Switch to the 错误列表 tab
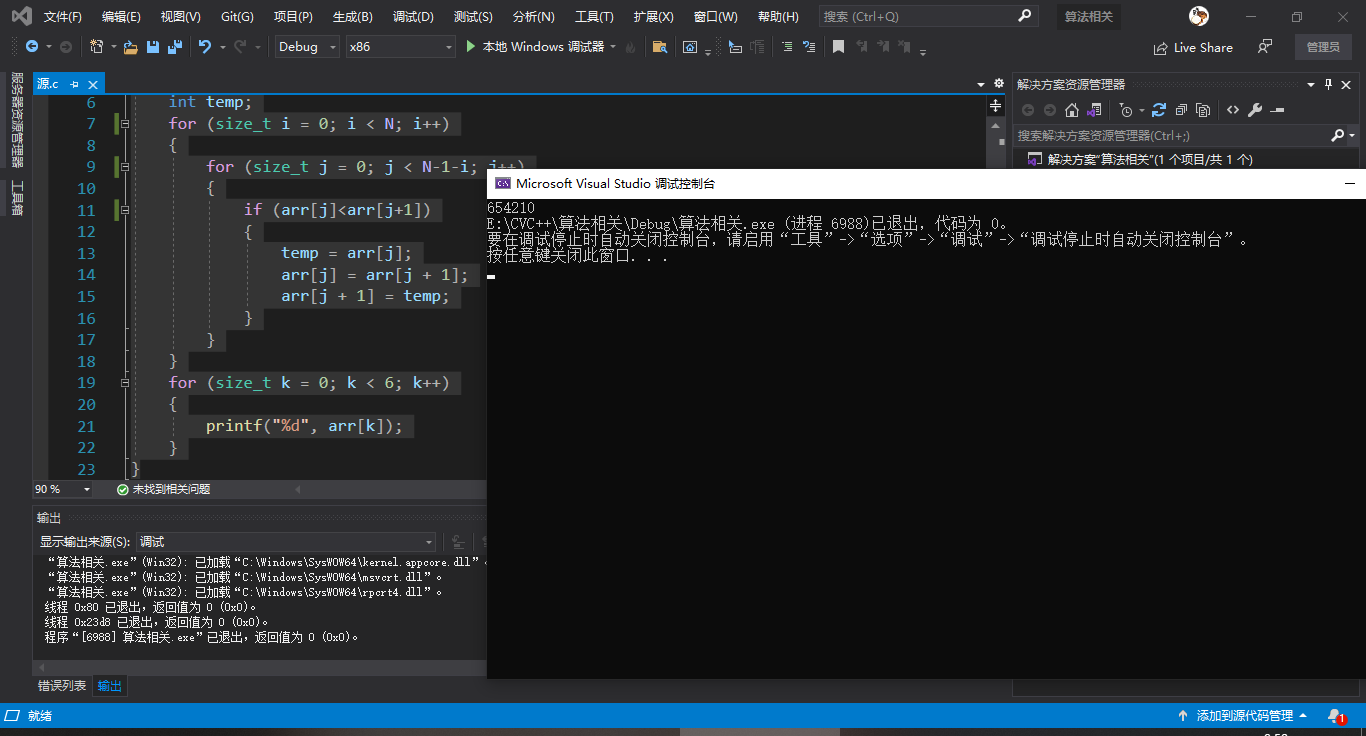 (62, 686)
